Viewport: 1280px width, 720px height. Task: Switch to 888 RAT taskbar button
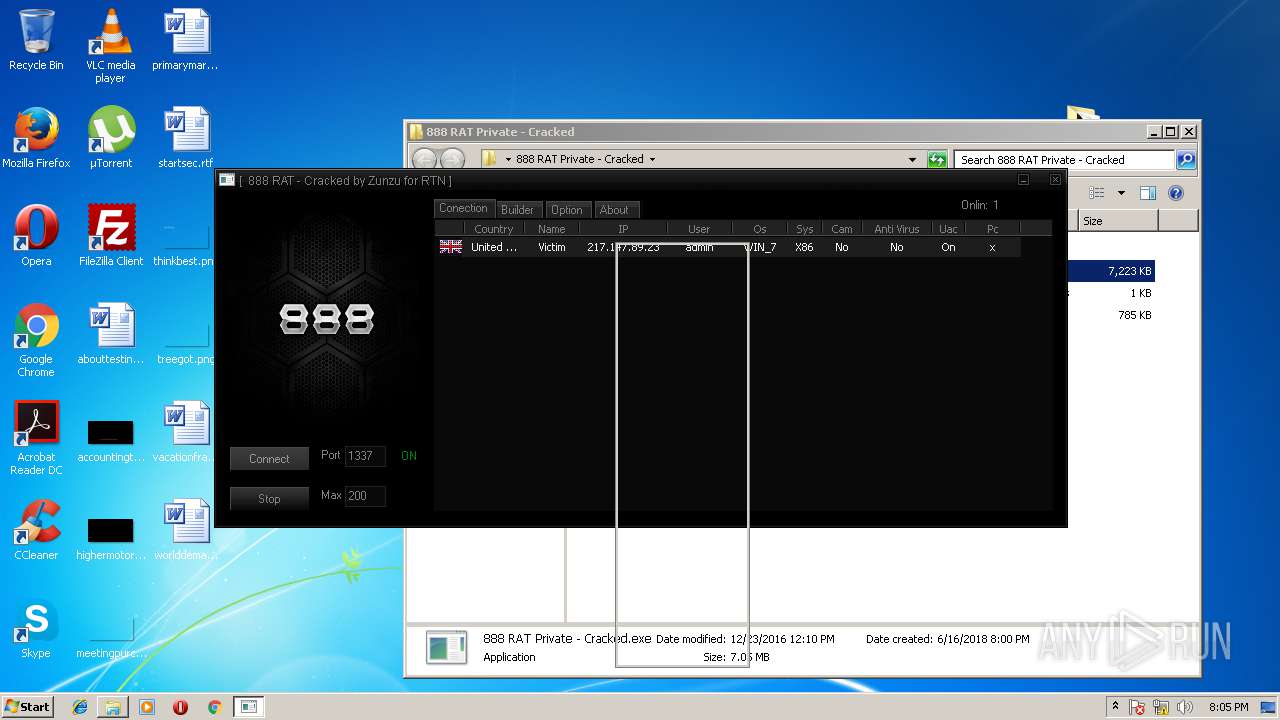pyautogui.click(x=248, y=707)
